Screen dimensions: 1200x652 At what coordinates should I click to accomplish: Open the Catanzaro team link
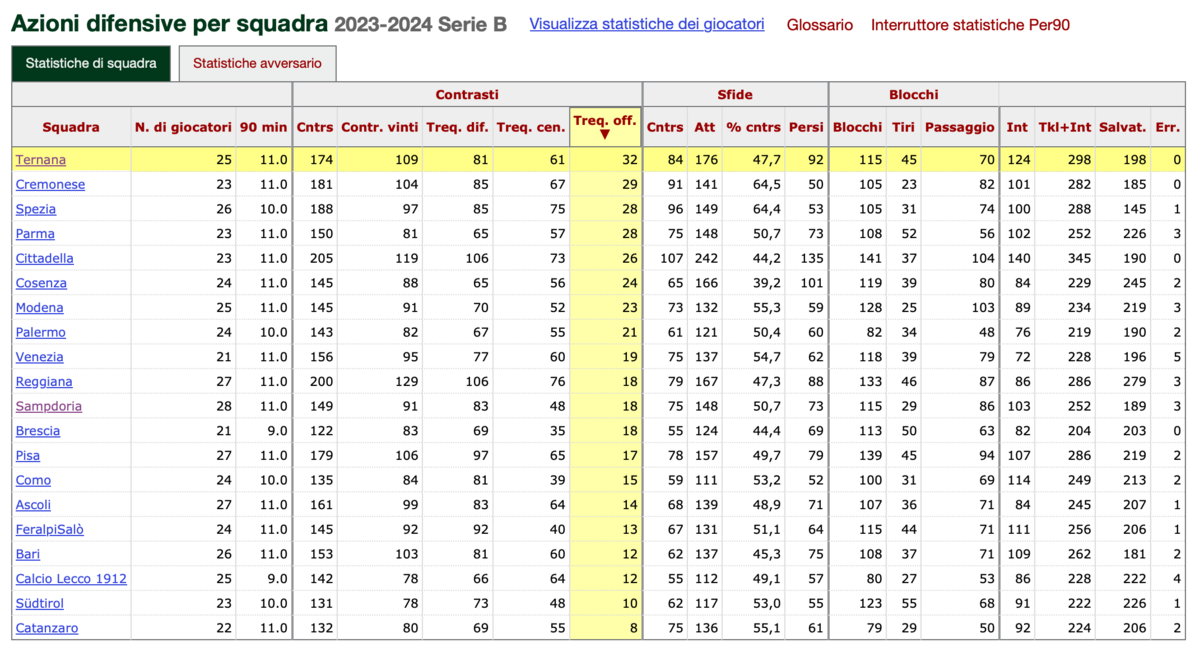46,628
